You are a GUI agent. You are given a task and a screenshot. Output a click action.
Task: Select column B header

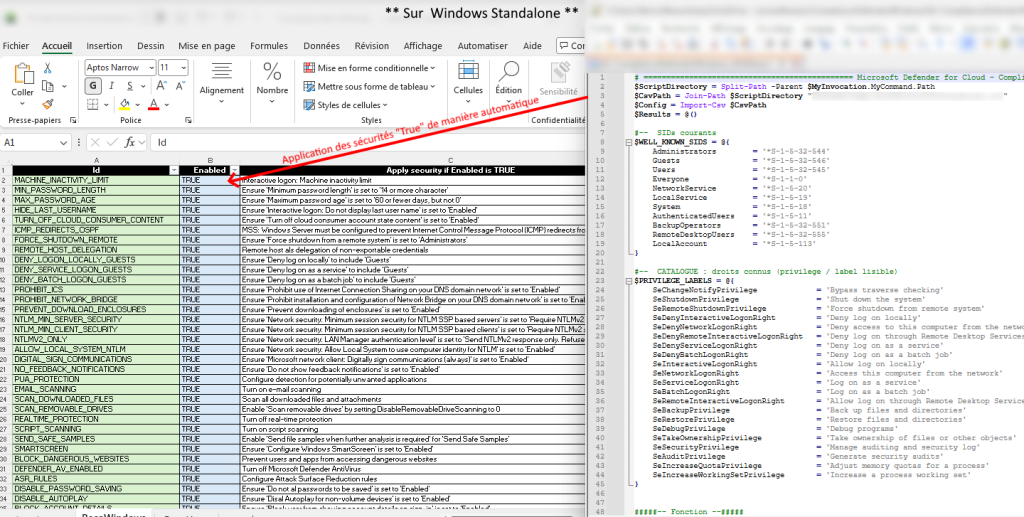[210, 161]
